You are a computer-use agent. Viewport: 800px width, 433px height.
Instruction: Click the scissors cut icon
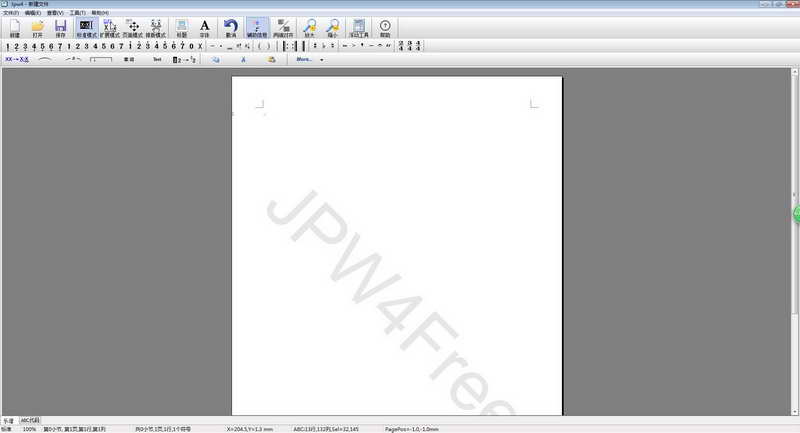(243, 60)
